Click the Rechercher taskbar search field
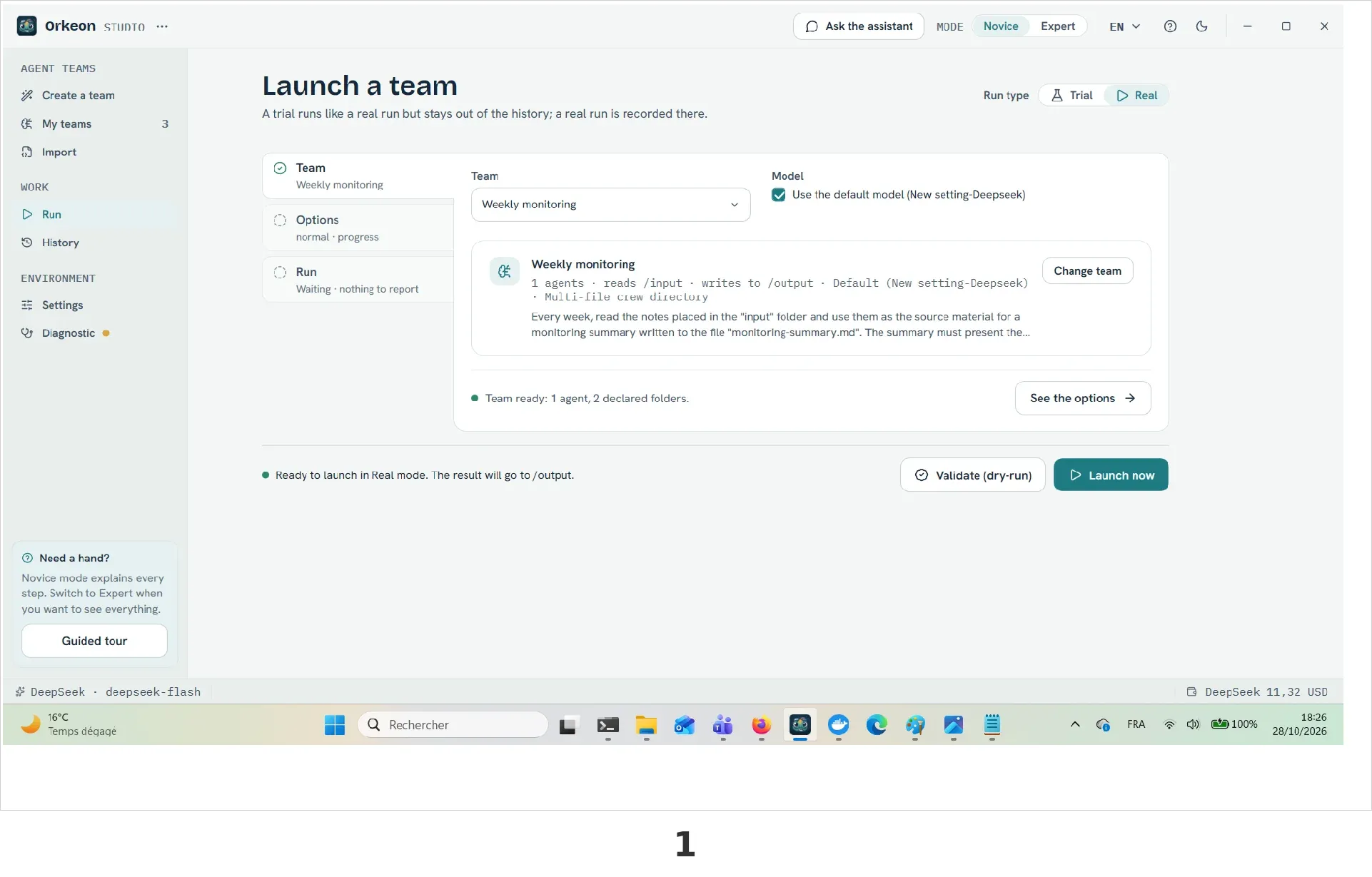 click(453, 725)
